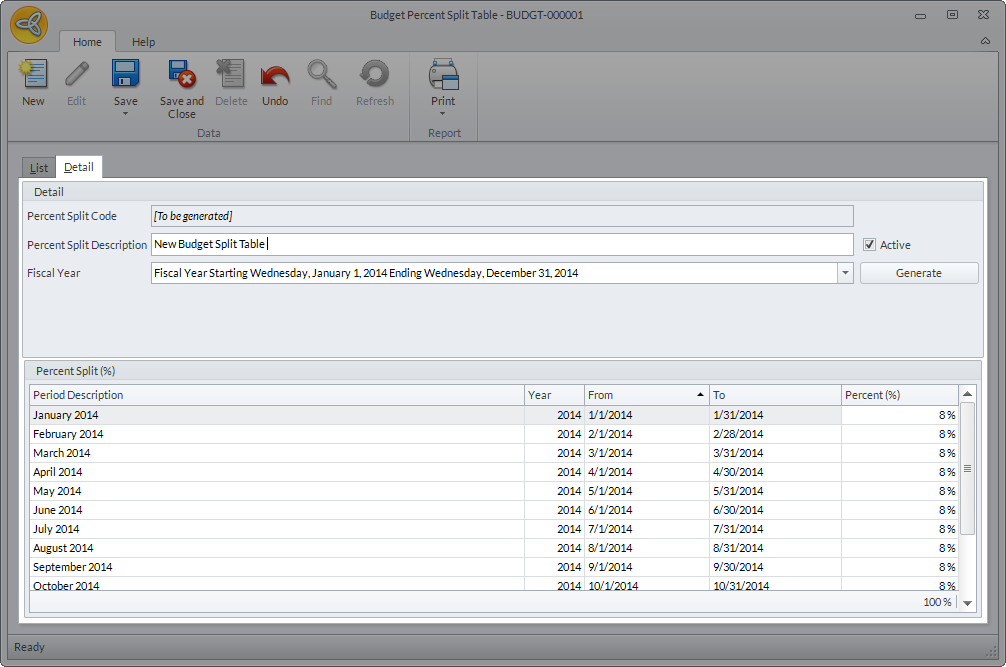Switch to the Help ribbon tab
Screen dimensions: 1006x667
144,42
